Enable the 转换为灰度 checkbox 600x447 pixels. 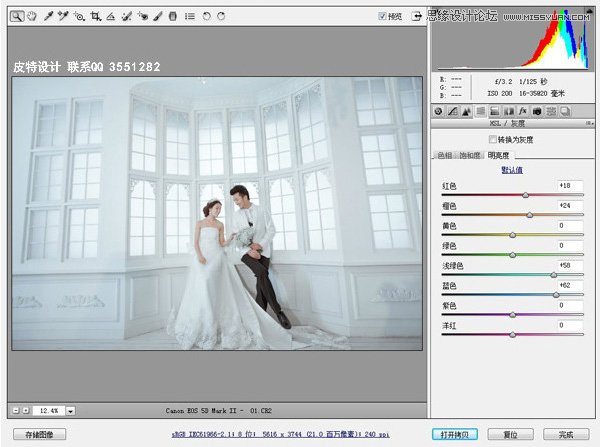tap(491, 139)
